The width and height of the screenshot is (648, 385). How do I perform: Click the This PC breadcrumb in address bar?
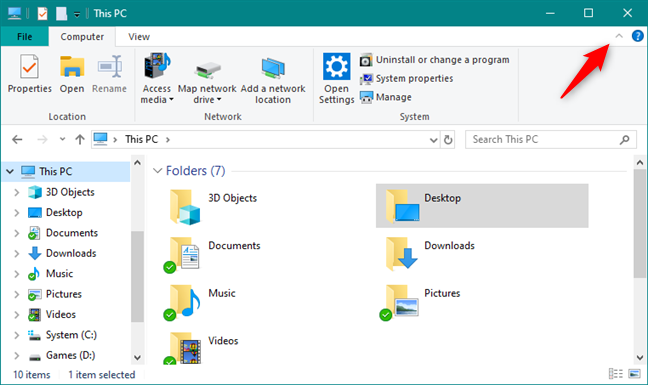click(141, 140)
